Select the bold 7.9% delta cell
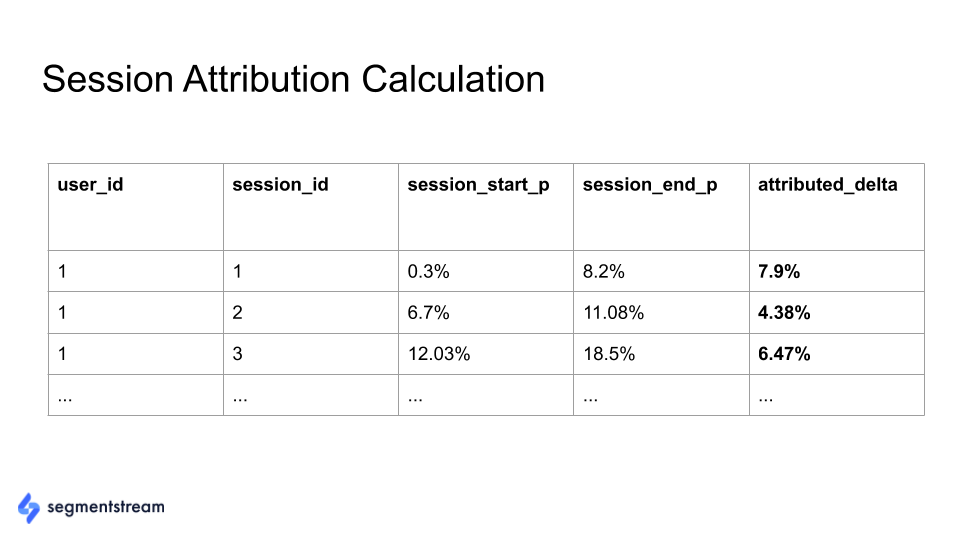This screenshot has width=960, height=540. pyautogui.click(x=837, y=271)
